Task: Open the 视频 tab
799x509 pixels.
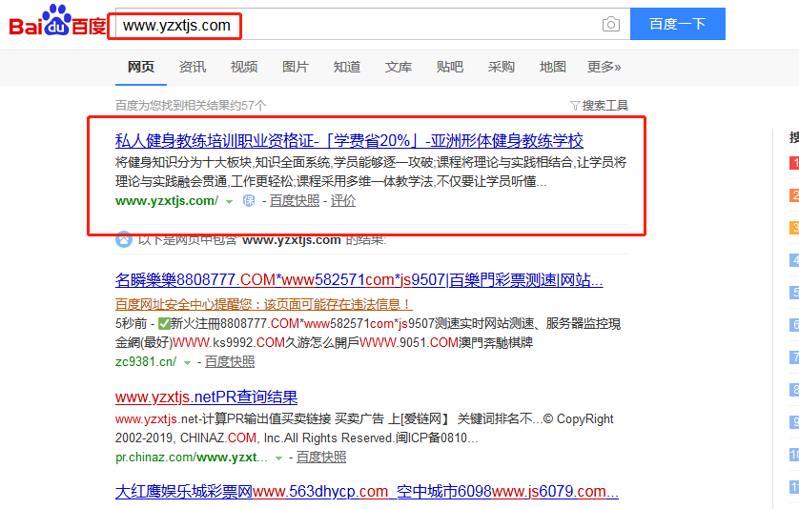Action: pos(244,67)
